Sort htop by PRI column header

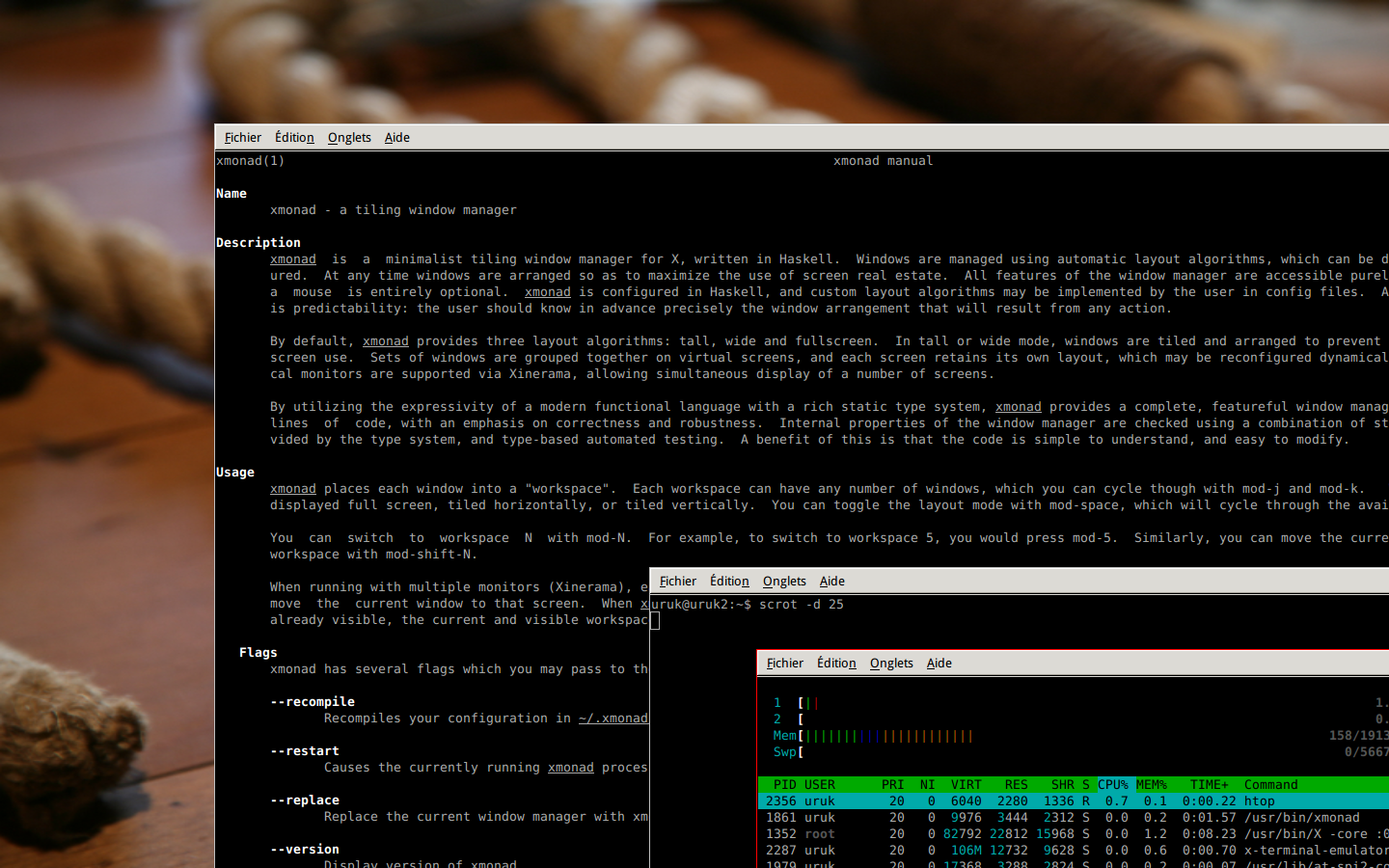(892, 784)
